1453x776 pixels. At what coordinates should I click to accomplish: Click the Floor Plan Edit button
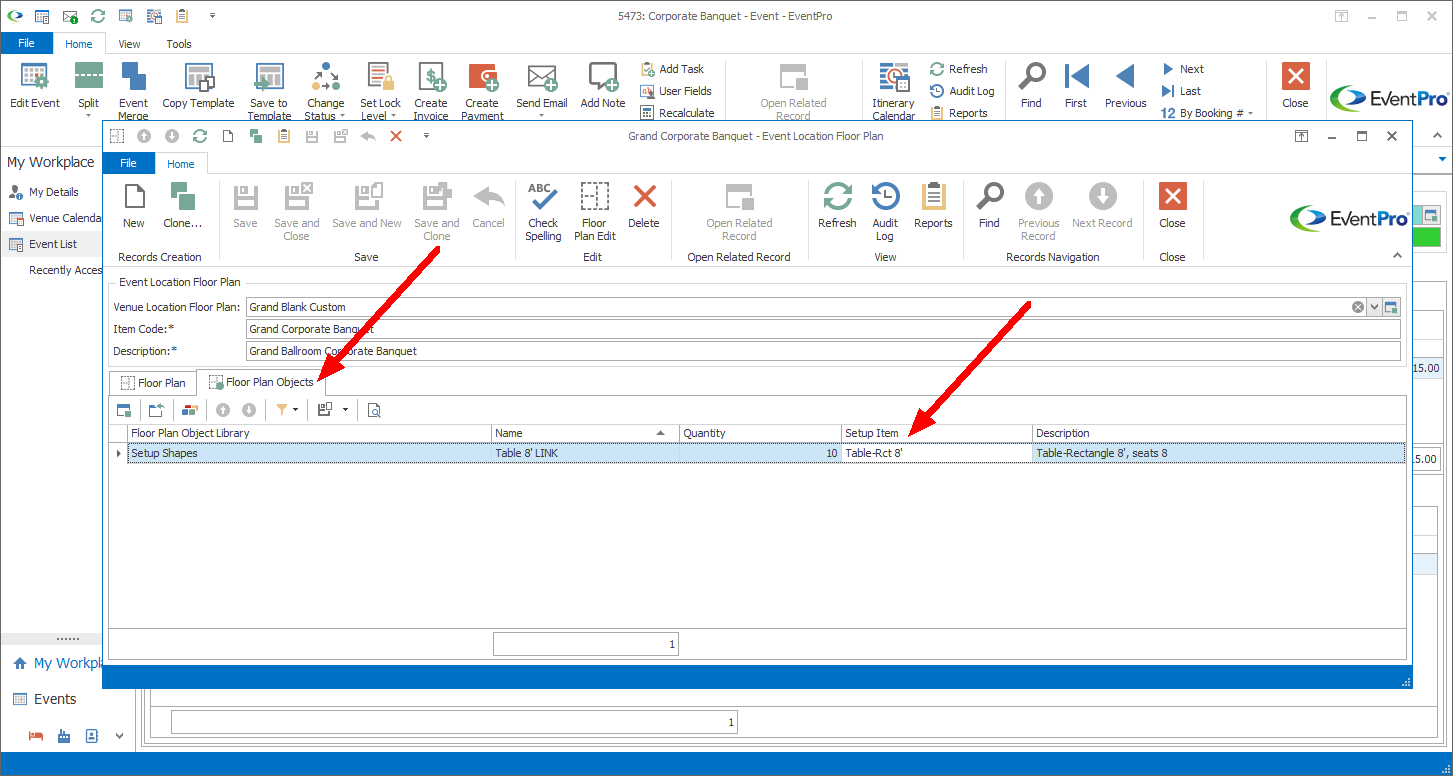pos(594,211)
